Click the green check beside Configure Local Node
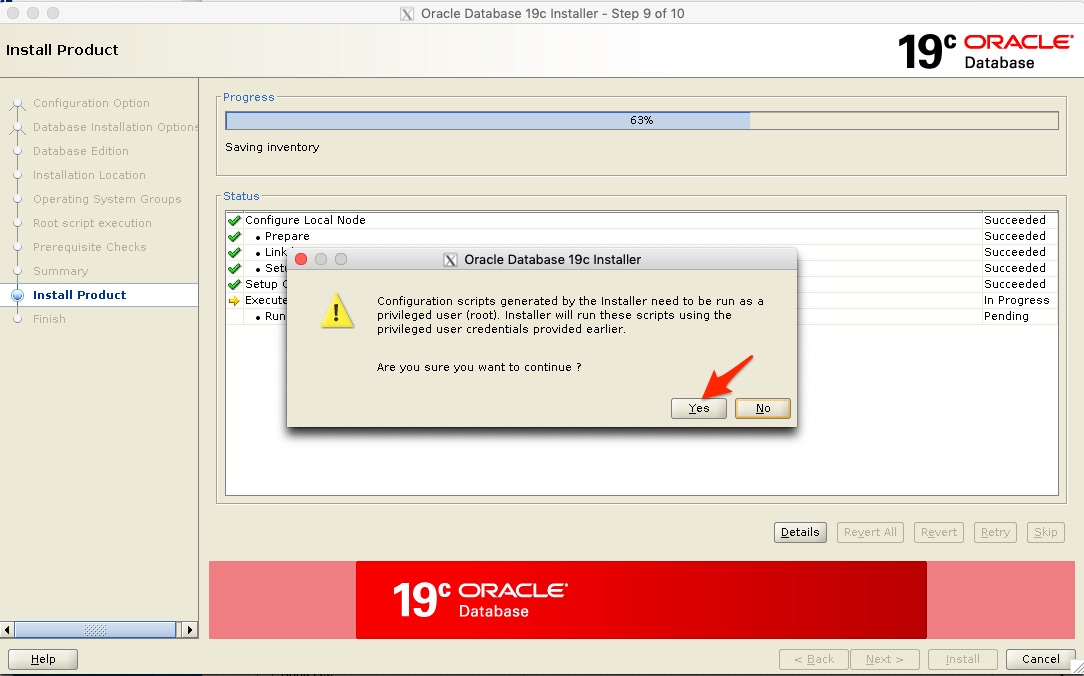Screen dimensions: 1084x676 click(234, 220)
